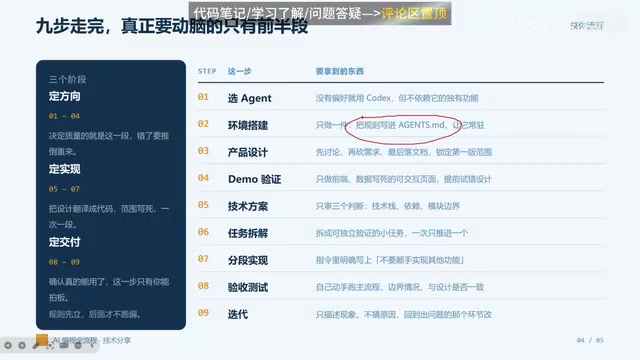Screen dimensions: 640x360
Task: Click the 08 - 09 range label
Action: [x=64, y=262]
